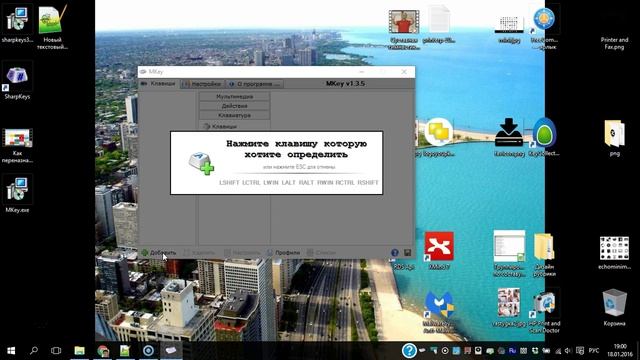Click the LWIN indicator in the dialog
640x360 pixels.
coord(271,182)
